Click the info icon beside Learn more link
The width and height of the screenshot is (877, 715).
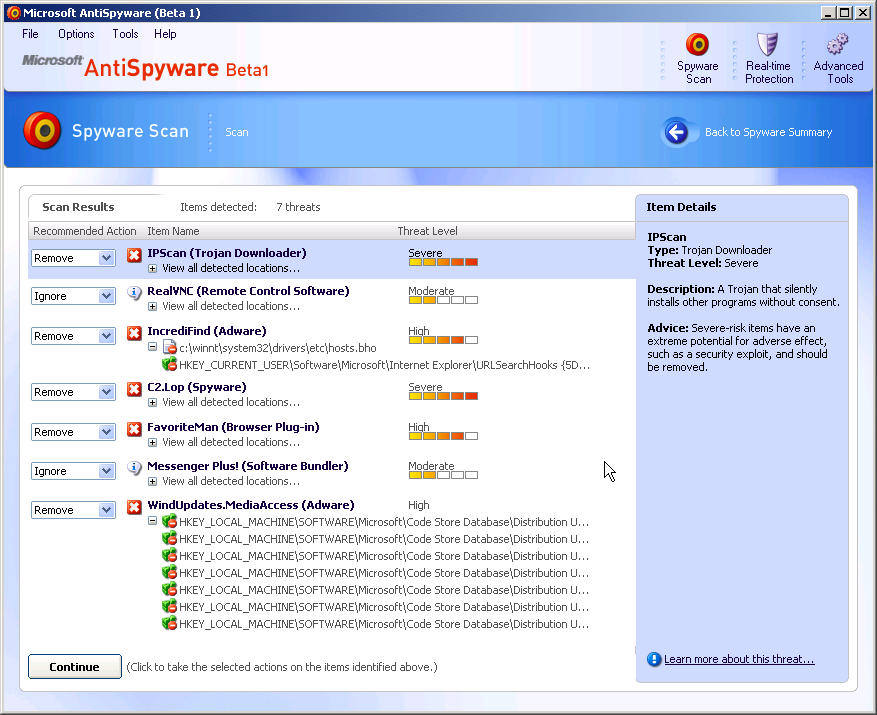(x=654, y=659)
